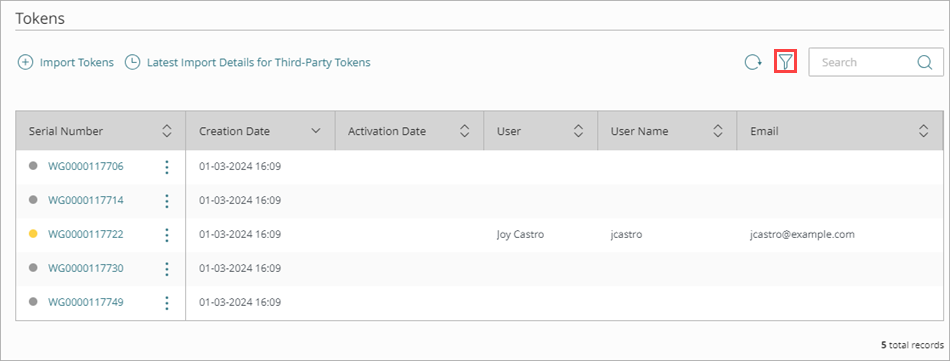The width and height of the screenshot is (950, 361).
Task: Refresh the tokens list
Action: point(752,62)
